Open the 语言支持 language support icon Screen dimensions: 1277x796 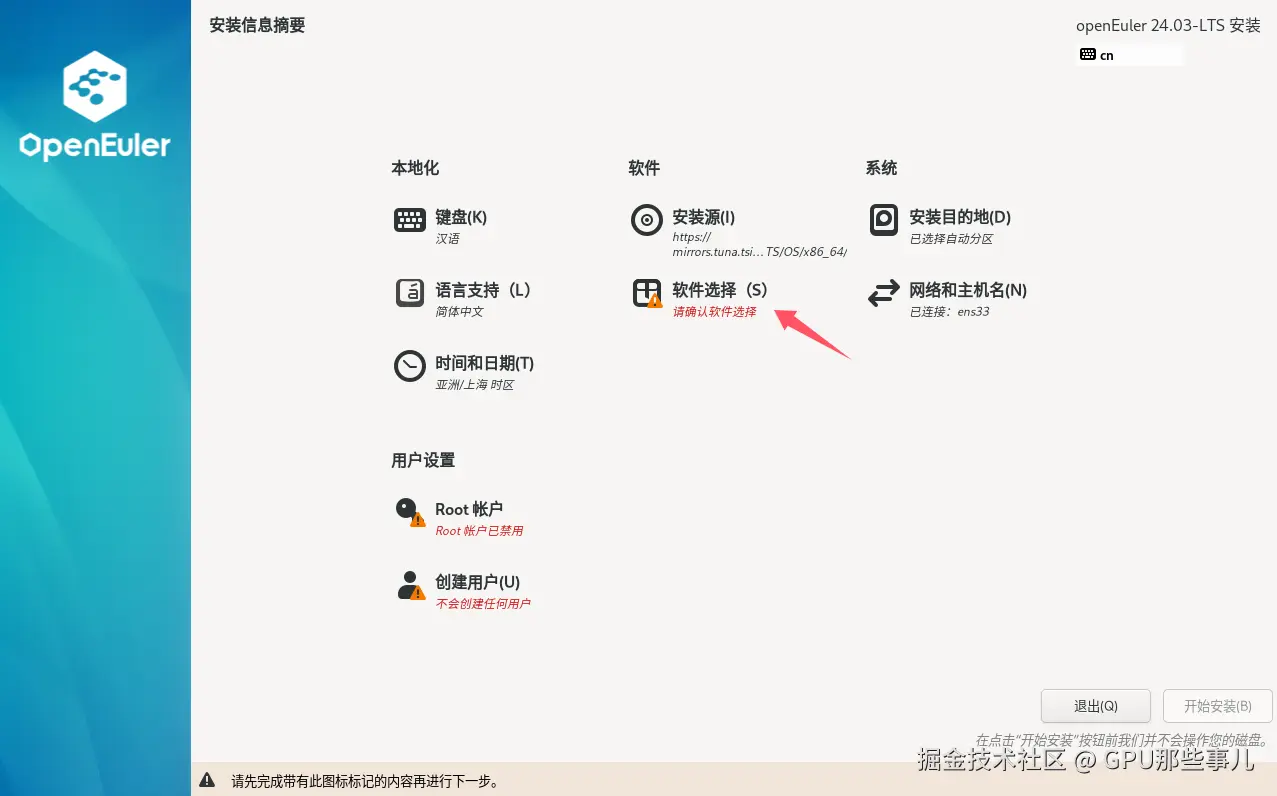click(409, 292)
